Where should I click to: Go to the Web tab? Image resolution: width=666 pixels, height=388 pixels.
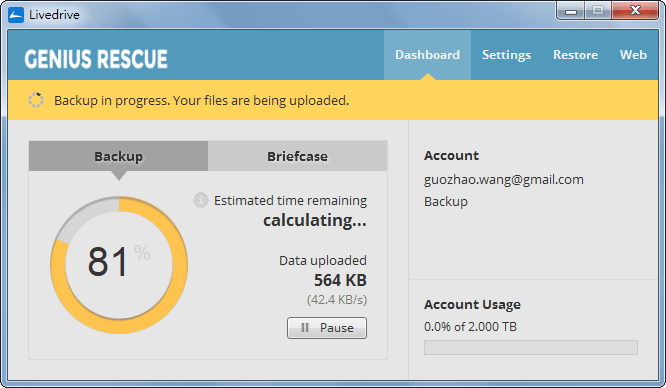coord(633,55)
